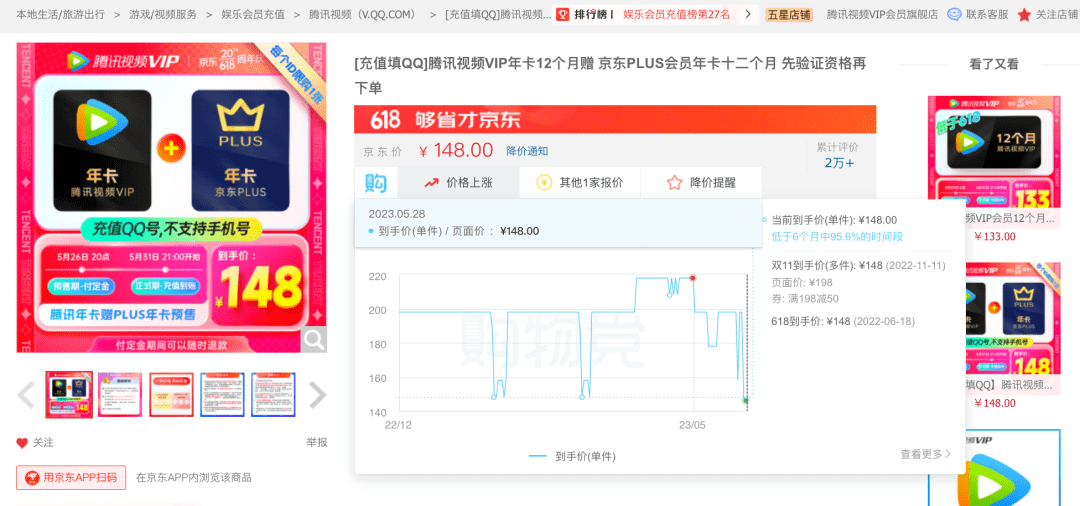
Task: Open 娱乐会员充值榜第27名 ranking link
Action: pos(676,14)
